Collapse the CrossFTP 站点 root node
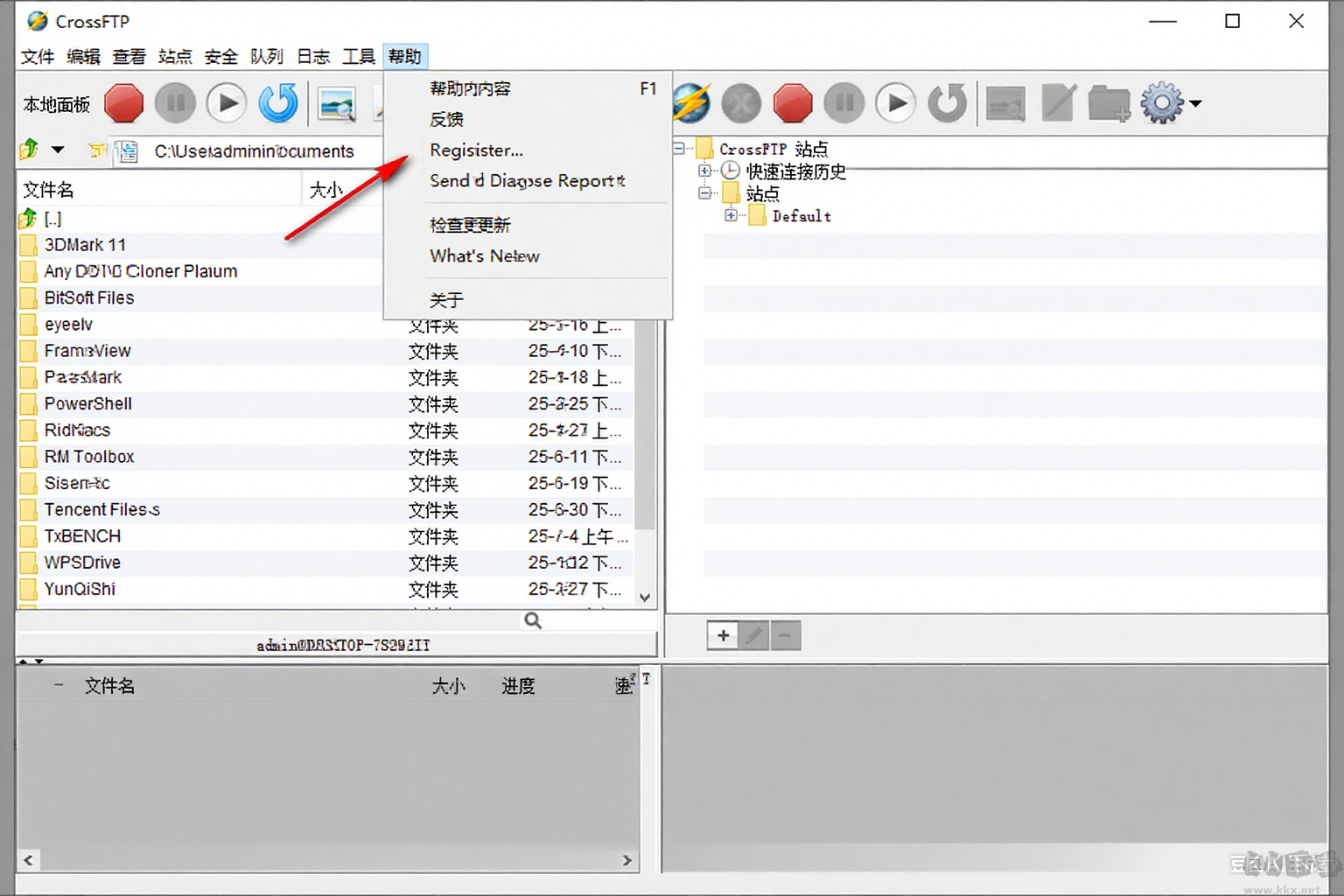This screenshot has height=896, width=1344. click(x=679, y=149)
